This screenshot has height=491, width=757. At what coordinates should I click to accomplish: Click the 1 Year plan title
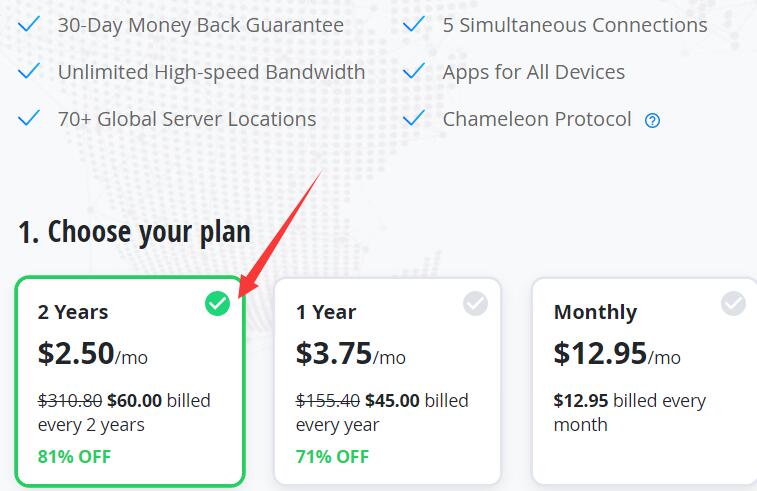326,312
